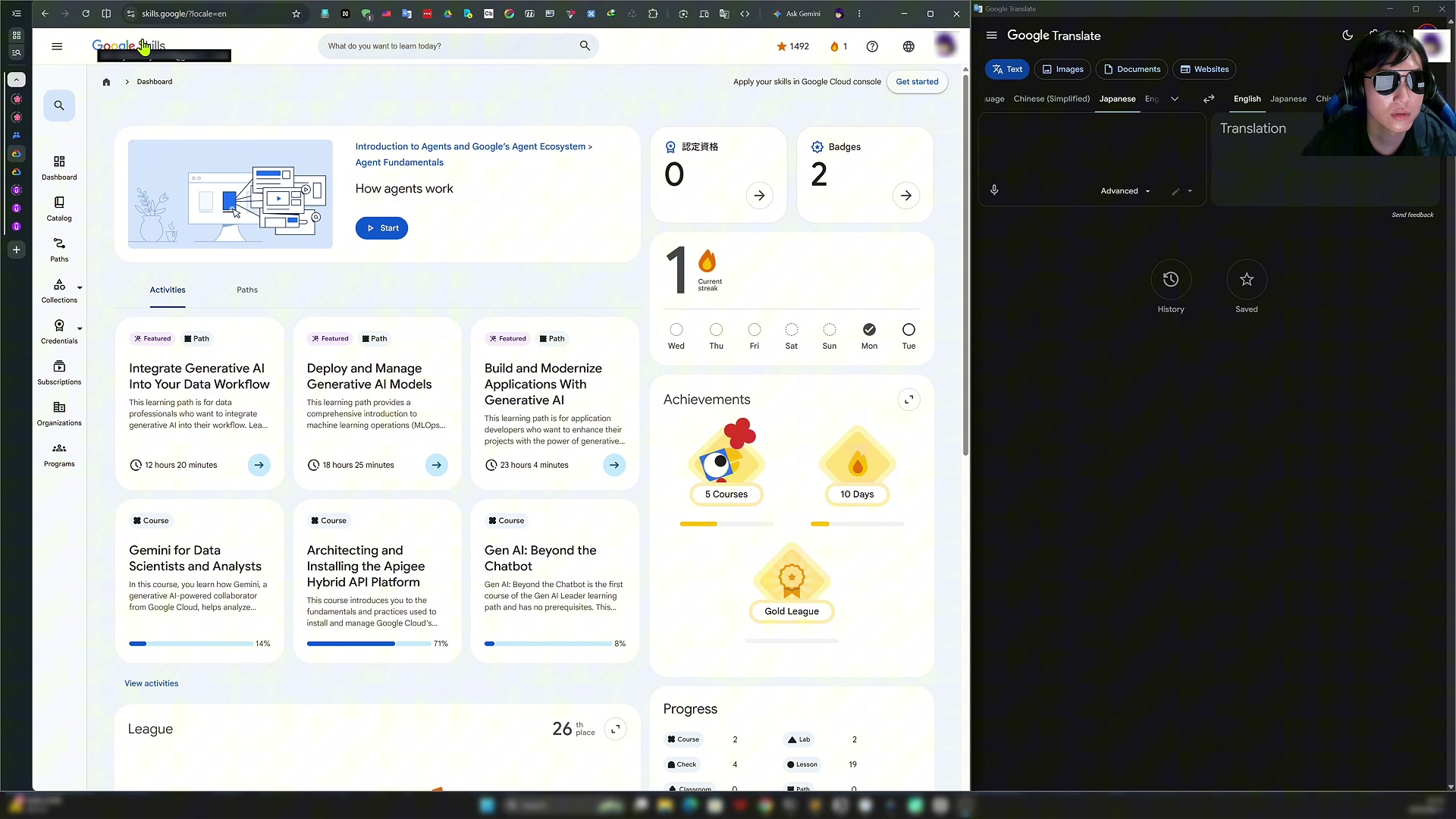1456x819 pixels.
Task: Switch to the Activities tab
Action: (168, 290)
